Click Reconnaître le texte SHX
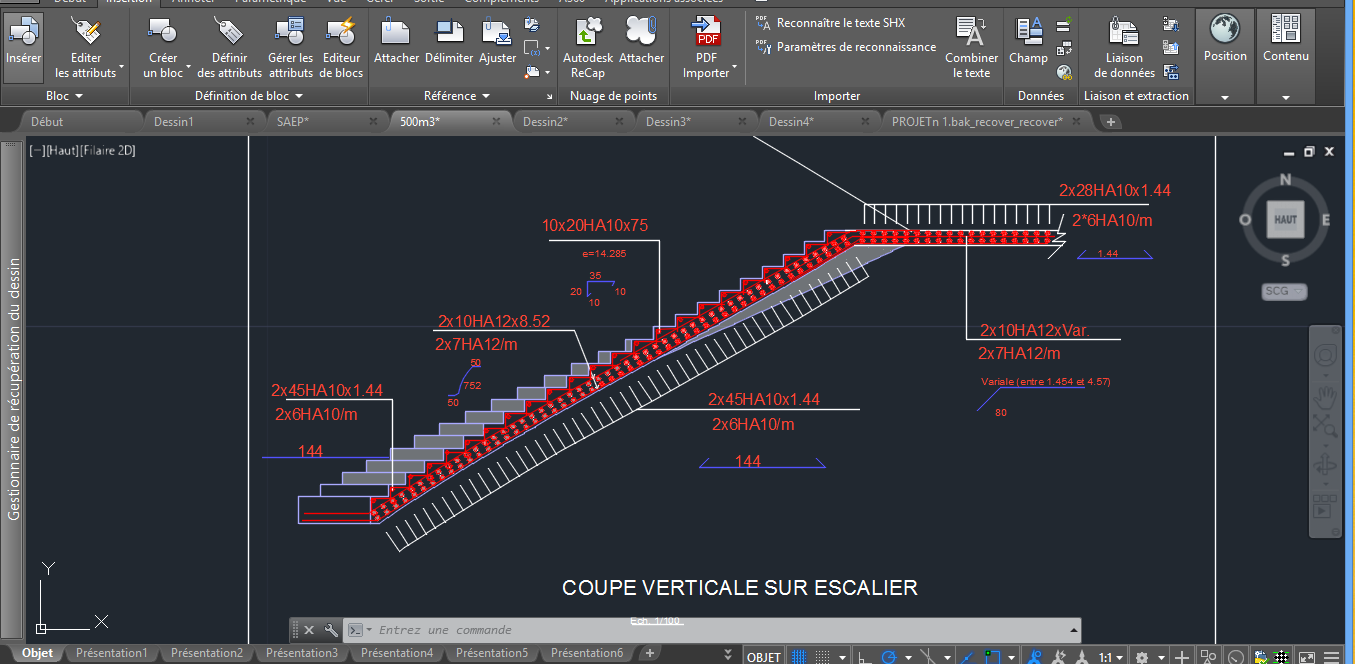This screenshot has height=664, width=1355. point(830,22)
